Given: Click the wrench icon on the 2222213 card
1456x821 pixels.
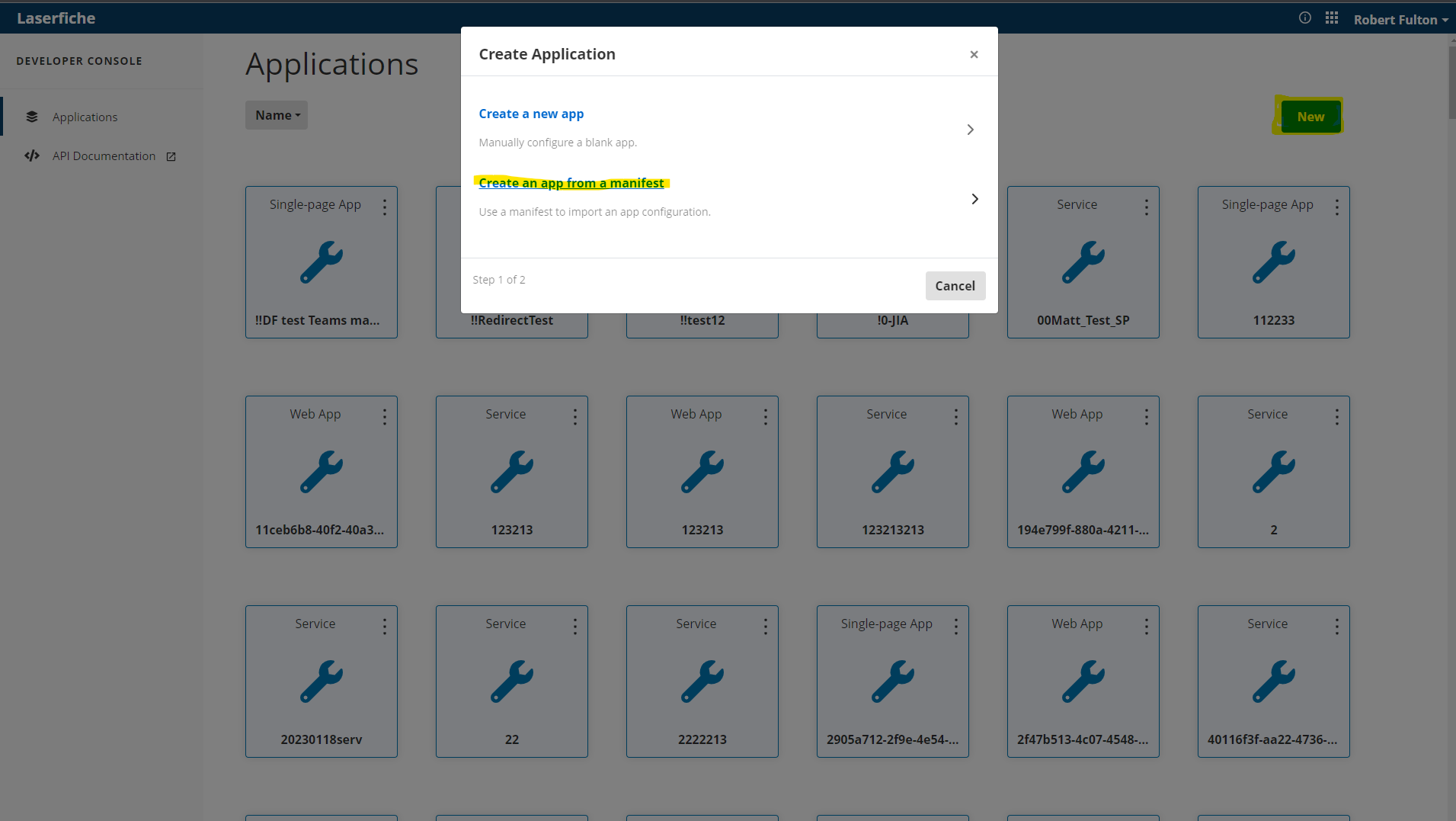Looking at the screenshot, I should pos(702,681).
